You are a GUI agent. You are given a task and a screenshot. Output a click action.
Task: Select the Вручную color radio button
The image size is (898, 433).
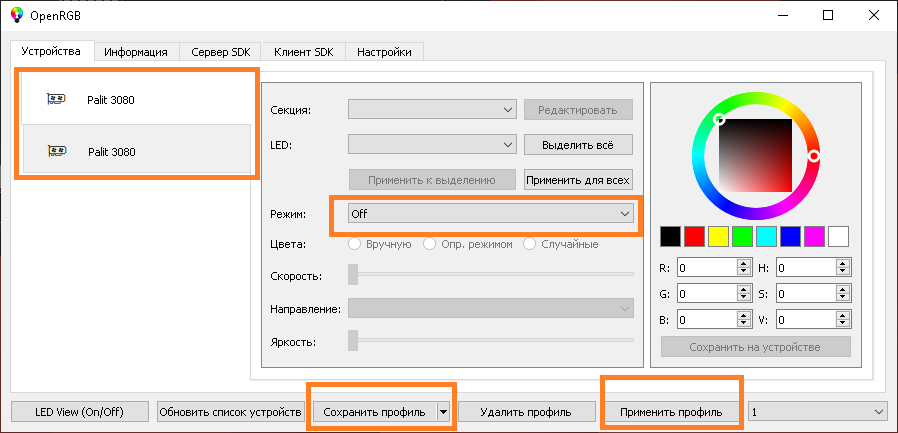coord(355,244)
